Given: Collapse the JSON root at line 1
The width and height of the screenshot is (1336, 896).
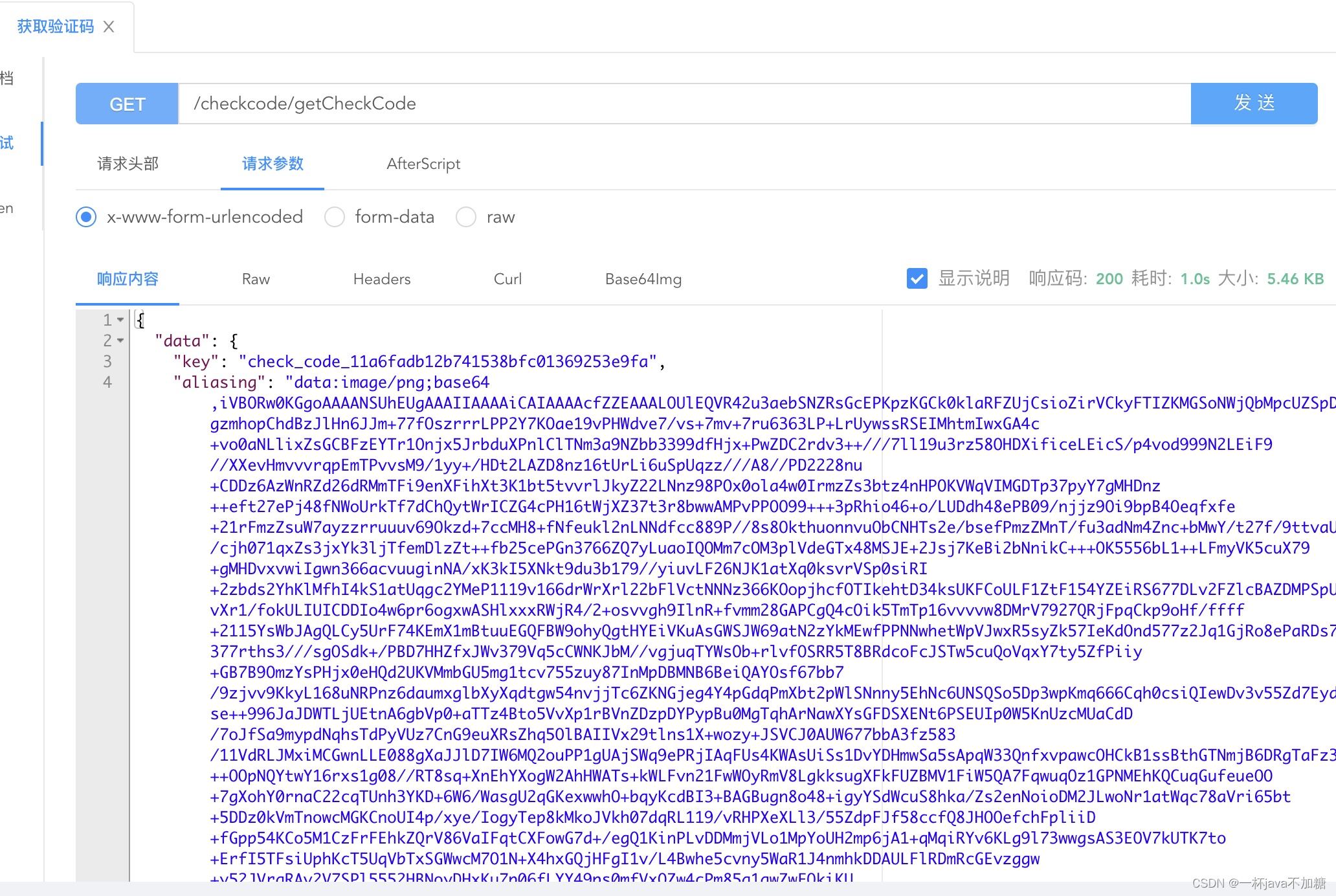Looking at the screenshot, I should point(120,320).
